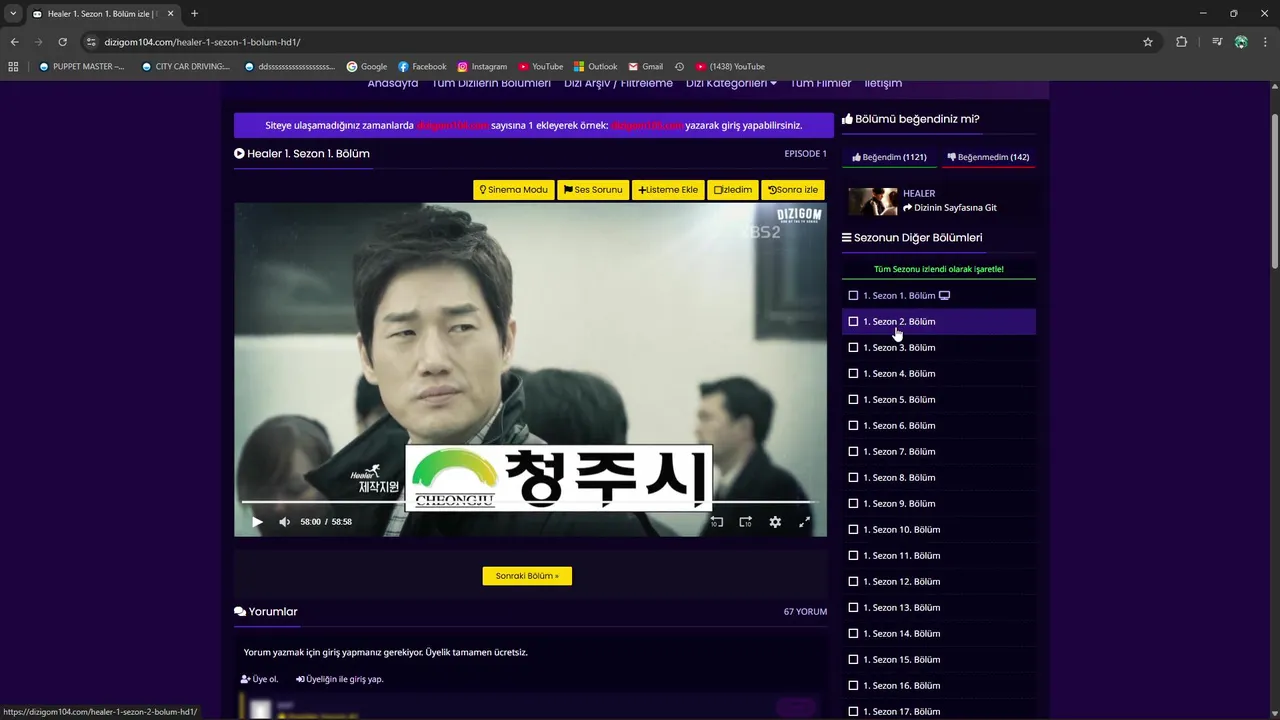Image resolution: width=1280 pixels, height=720 pixels.
Task: Open the Tüm Filmler menu item
Action: pyautogui.click(x=821, y=84)
